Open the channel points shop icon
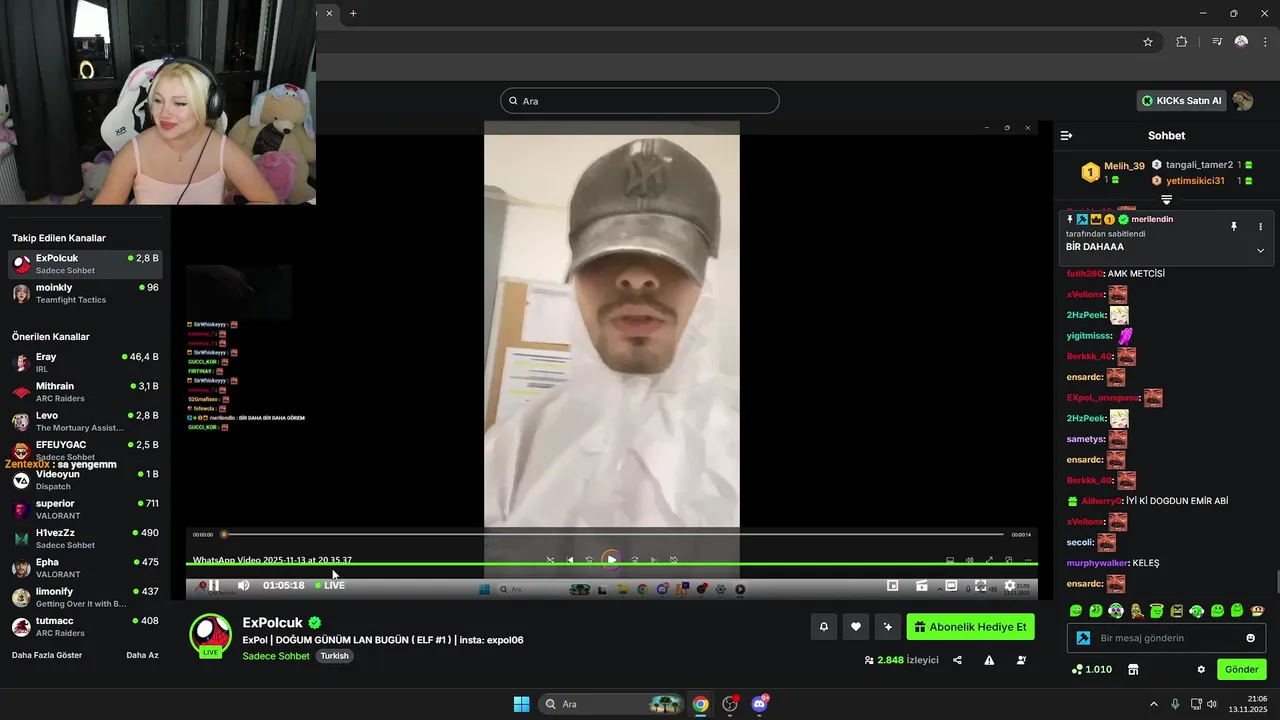The height and width of the screenshot is (720, 1280). coord(1133,669)
